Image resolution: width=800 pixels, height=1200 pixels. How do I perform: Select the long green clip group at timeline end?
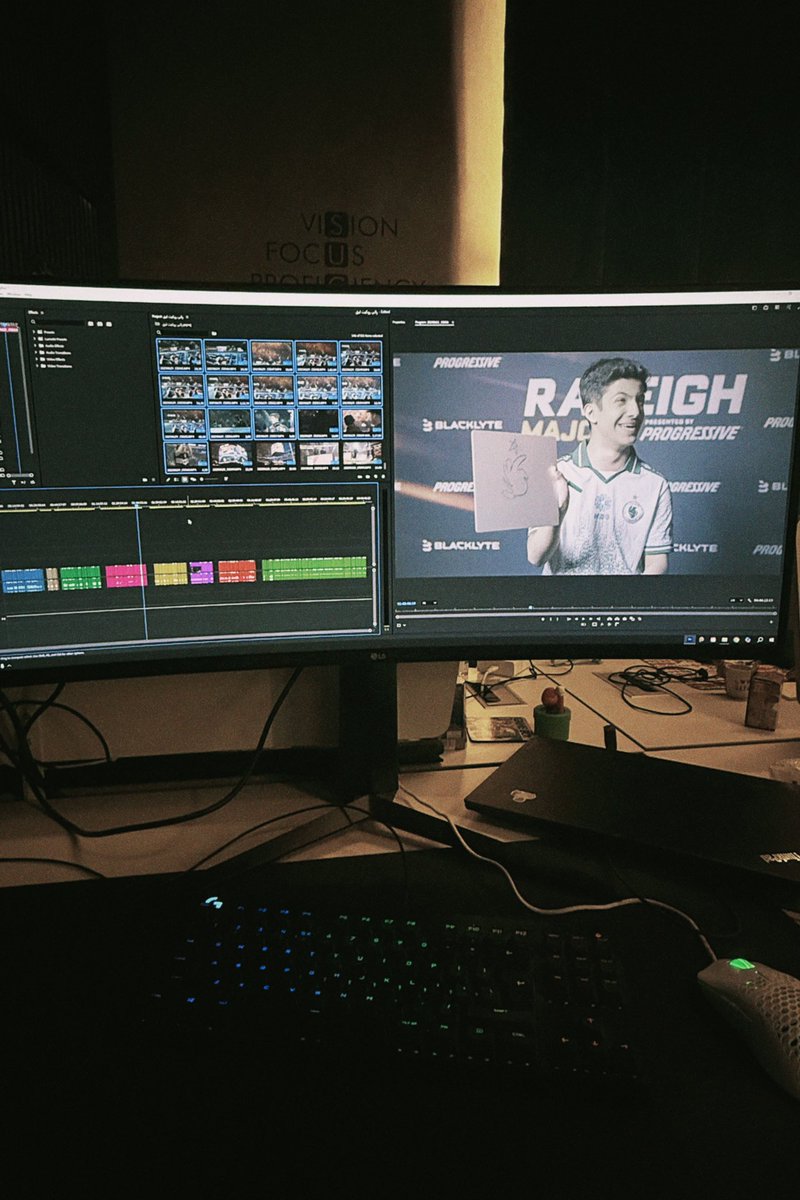pyautogui.click(x=315, y=568)
